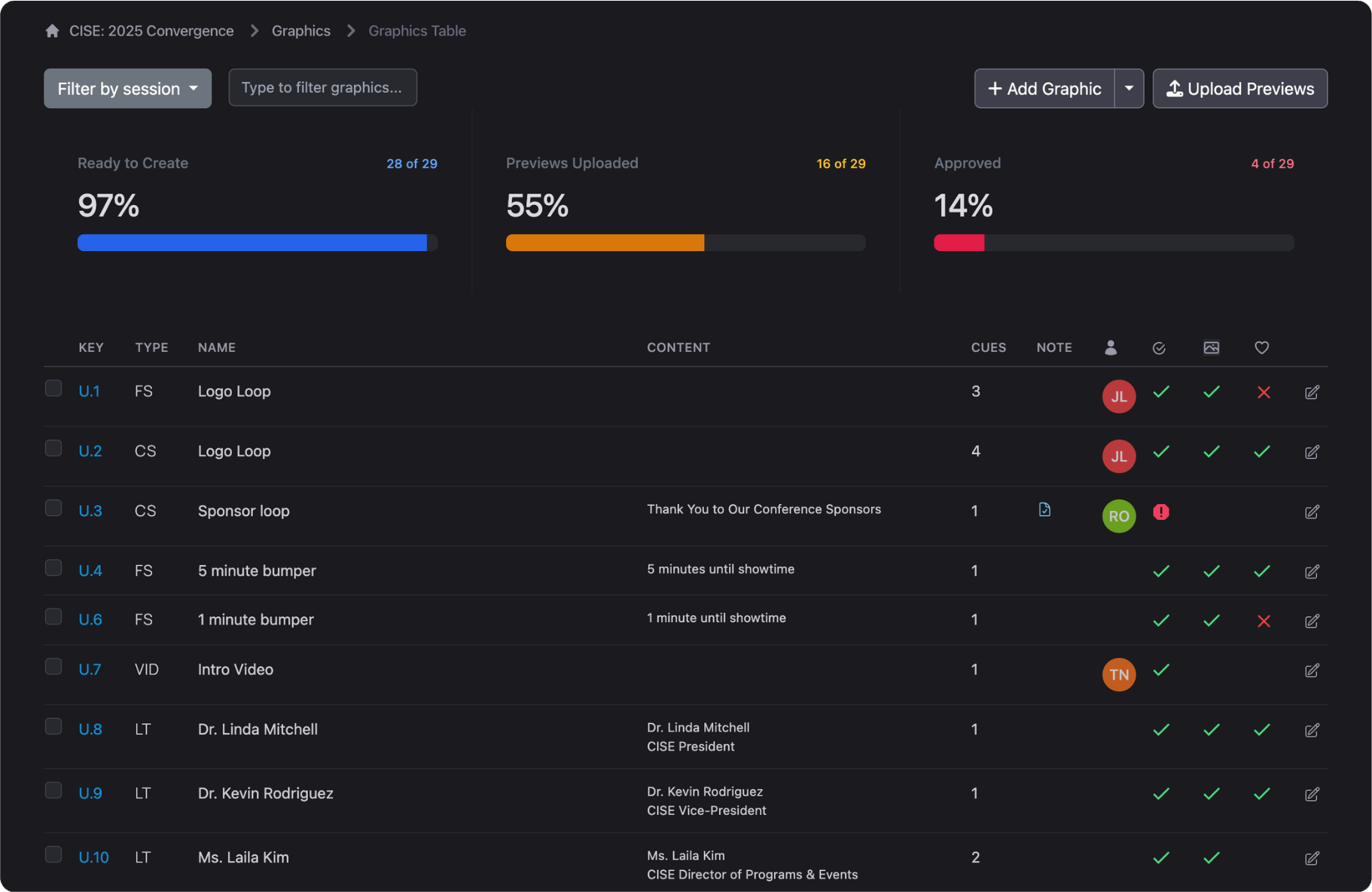Open edit icon for U.2 Logo Loop
Screen dimensions: 1372x892
1312,452
